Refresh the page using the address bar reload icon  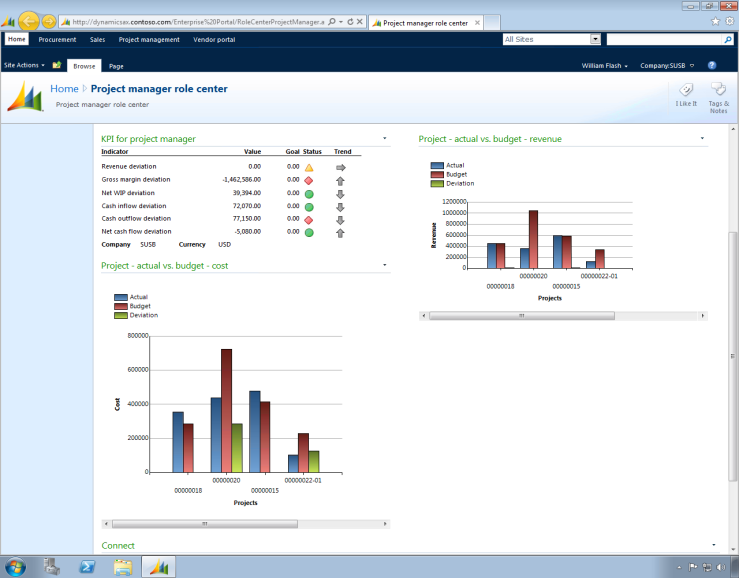tap(350, 22)
